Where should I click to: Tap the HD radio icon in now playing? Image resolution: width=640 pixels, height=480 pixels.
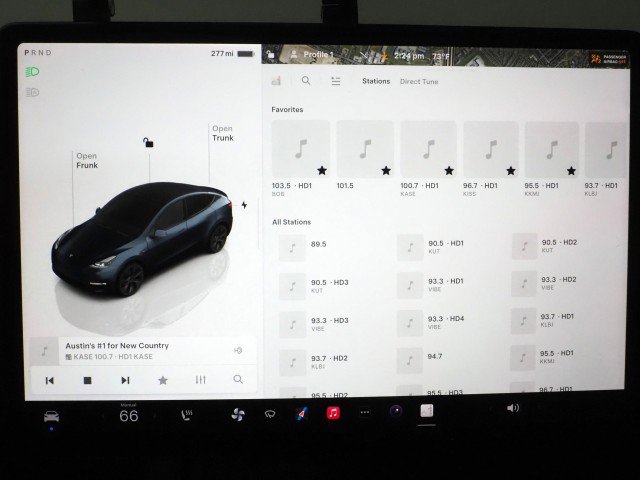point(238,350)
